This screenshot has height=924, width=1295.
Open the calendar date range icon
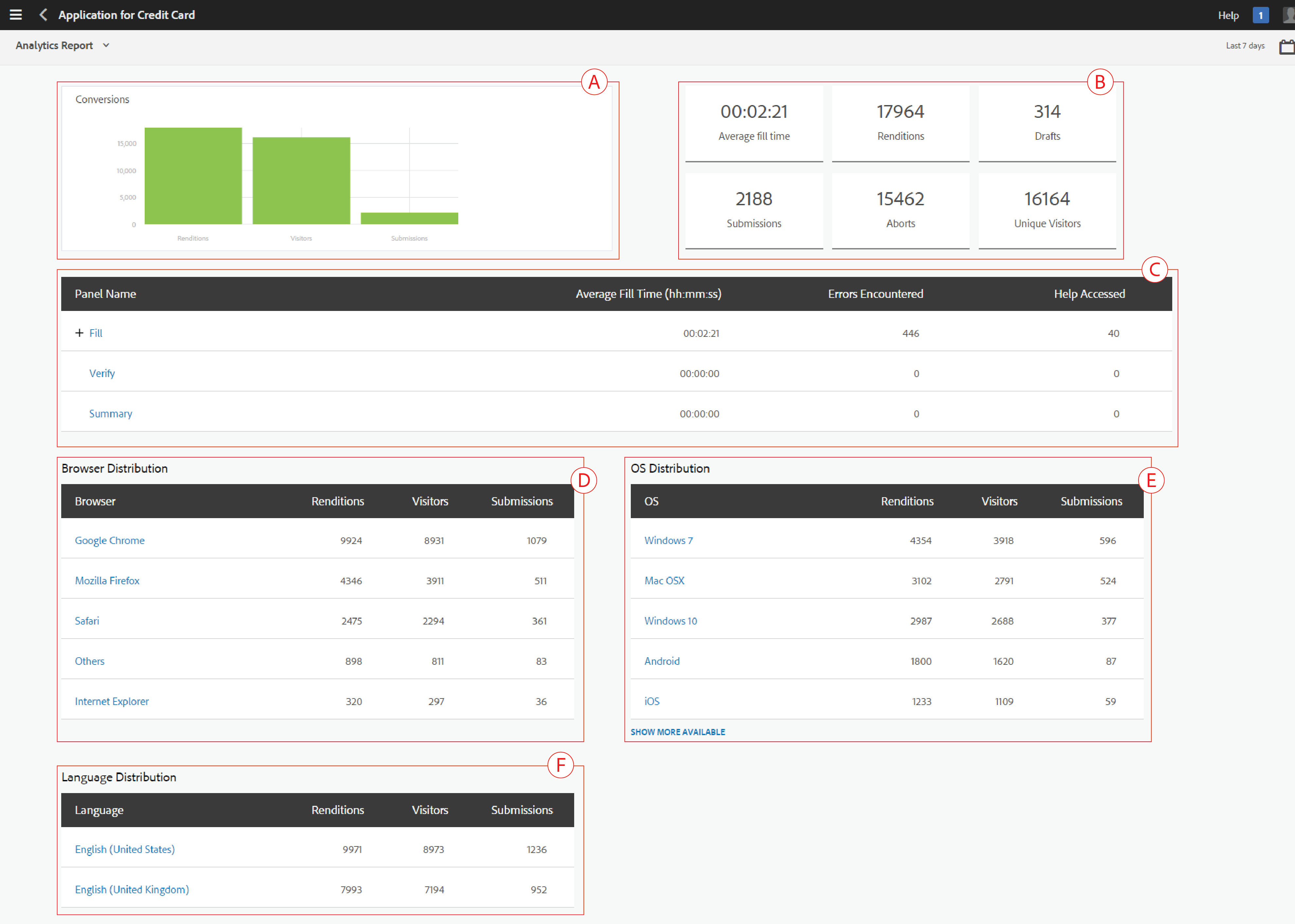(1286, 46)
